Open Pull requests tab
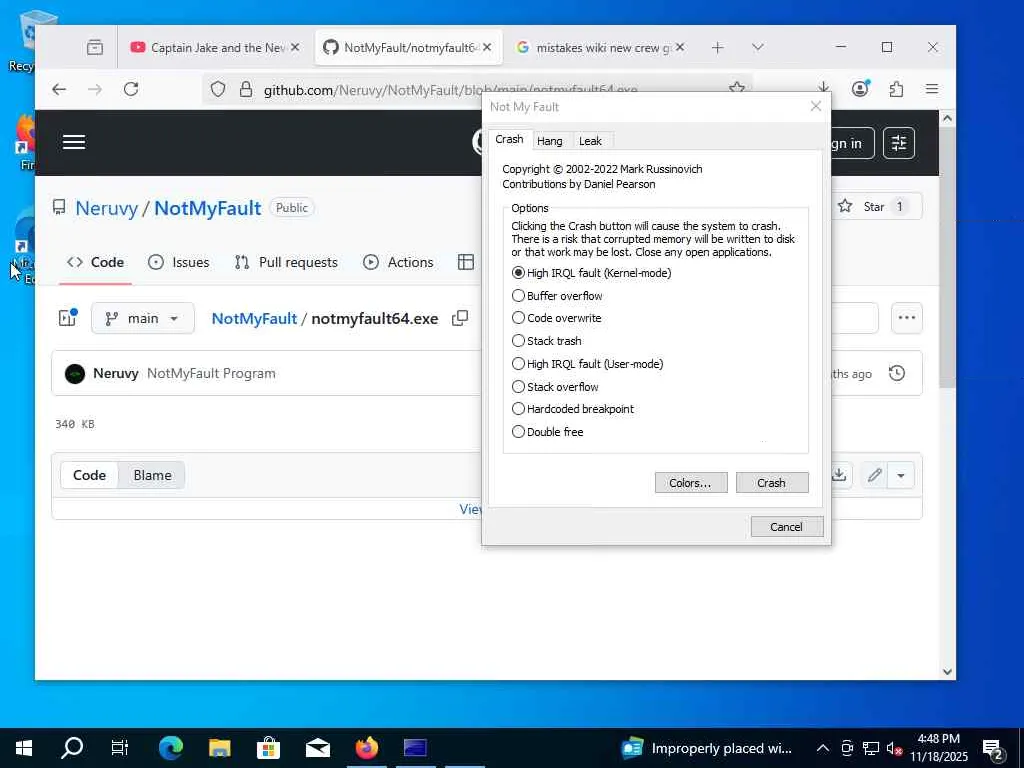This screenshot has width=1024, height=768. click(x=286, y=263)
